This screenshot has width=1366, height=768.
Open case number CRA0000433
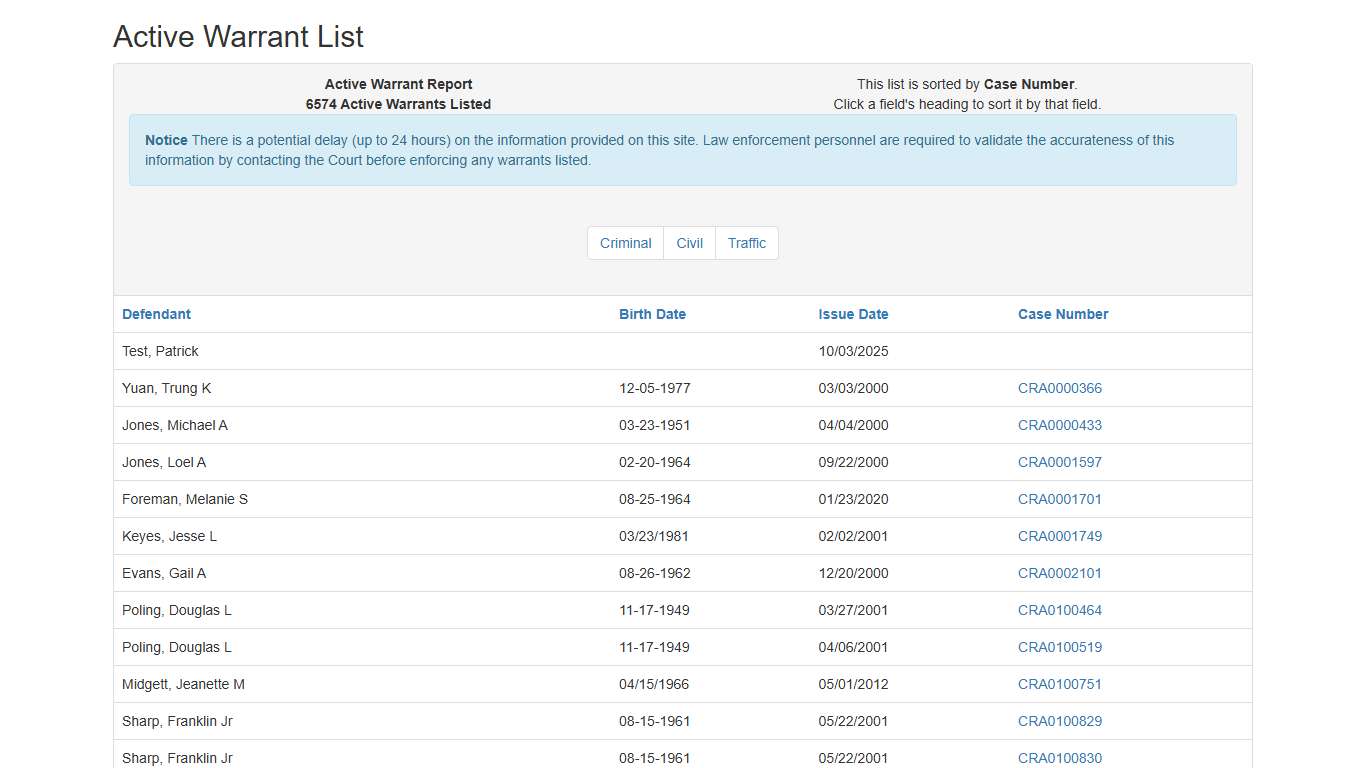(1059, 425)
